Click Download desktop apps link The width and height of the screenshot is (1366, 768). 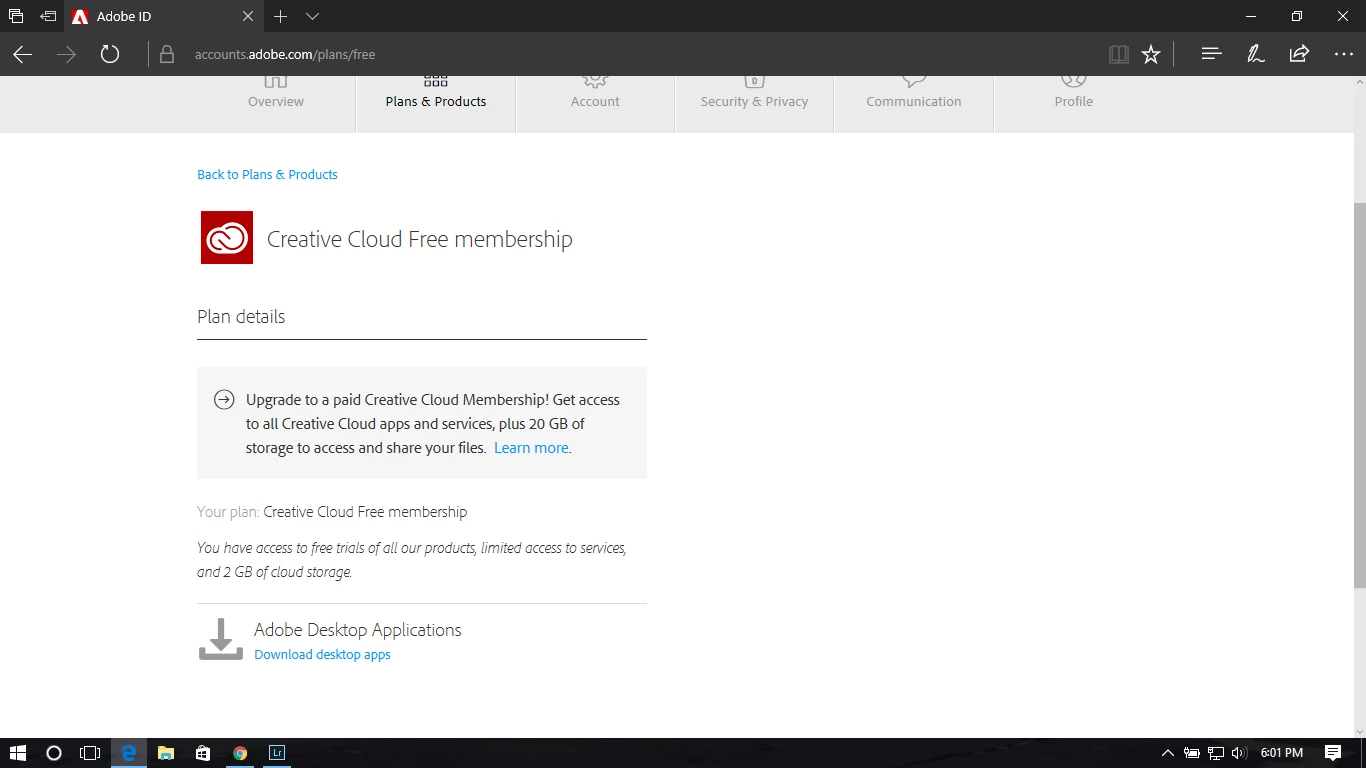pos(322,655)
